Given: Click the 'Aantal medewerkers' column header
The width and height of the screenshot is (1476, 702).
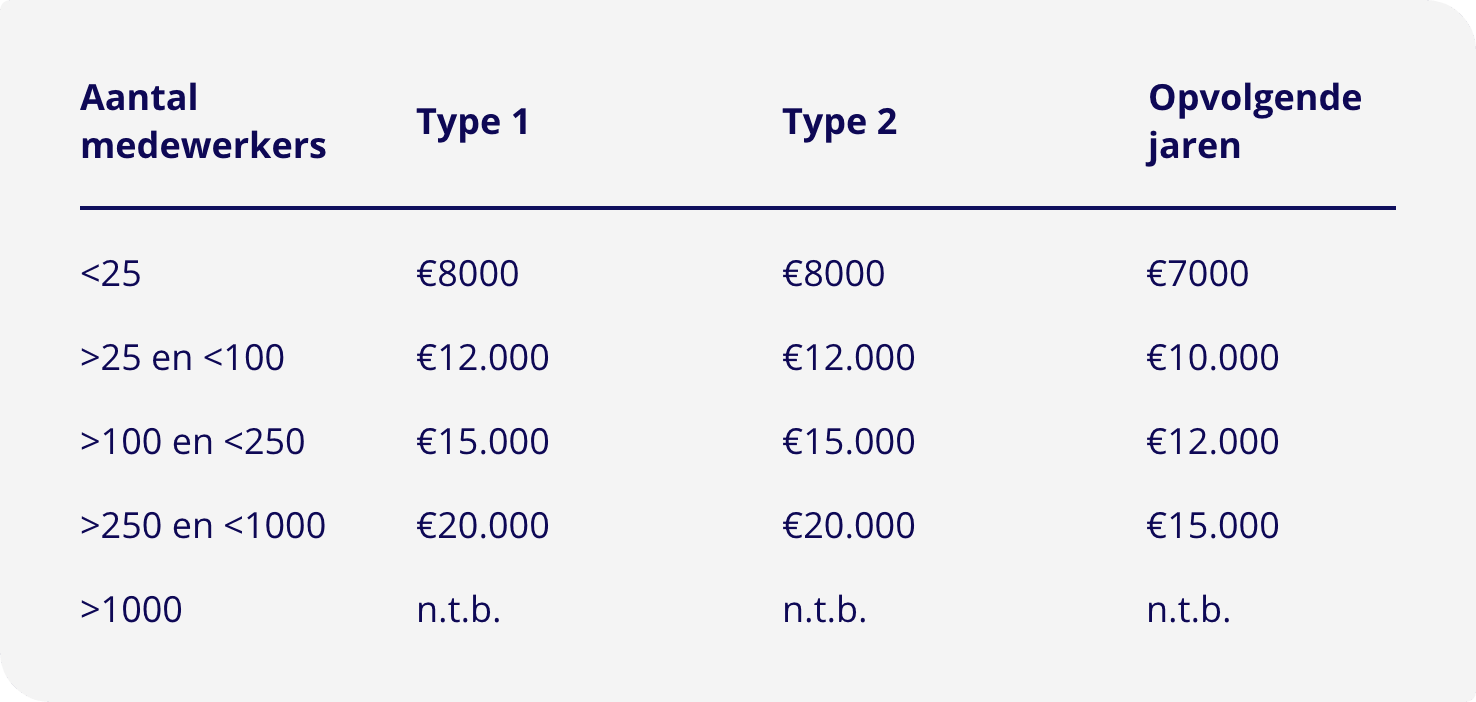Looking at the screenshot, I should tap(203, 122).
